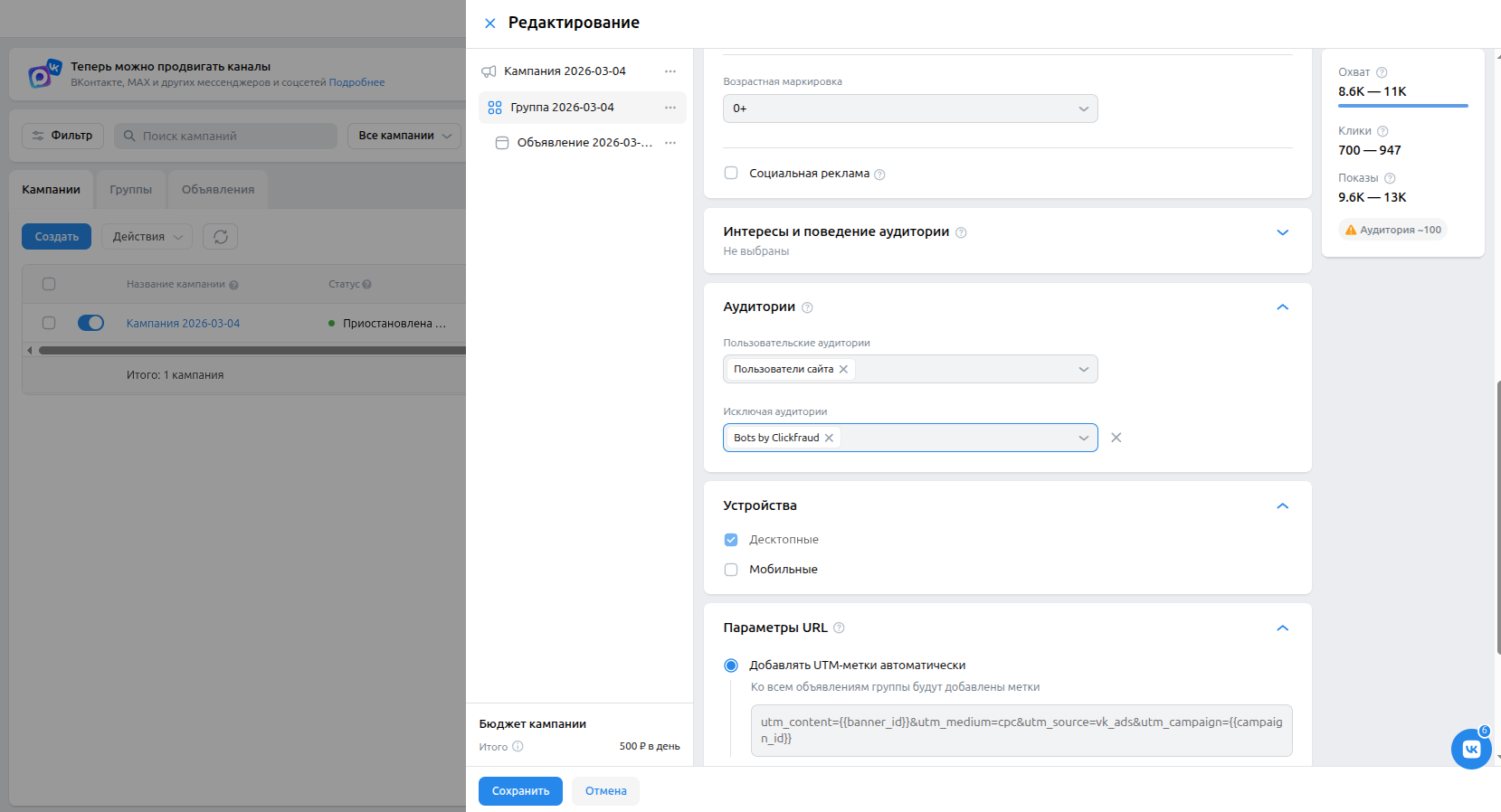The height and width of the screenshot is (812, 1501).
Task: Enable the Социальная реклама checkbox
Action: point(731,173)
